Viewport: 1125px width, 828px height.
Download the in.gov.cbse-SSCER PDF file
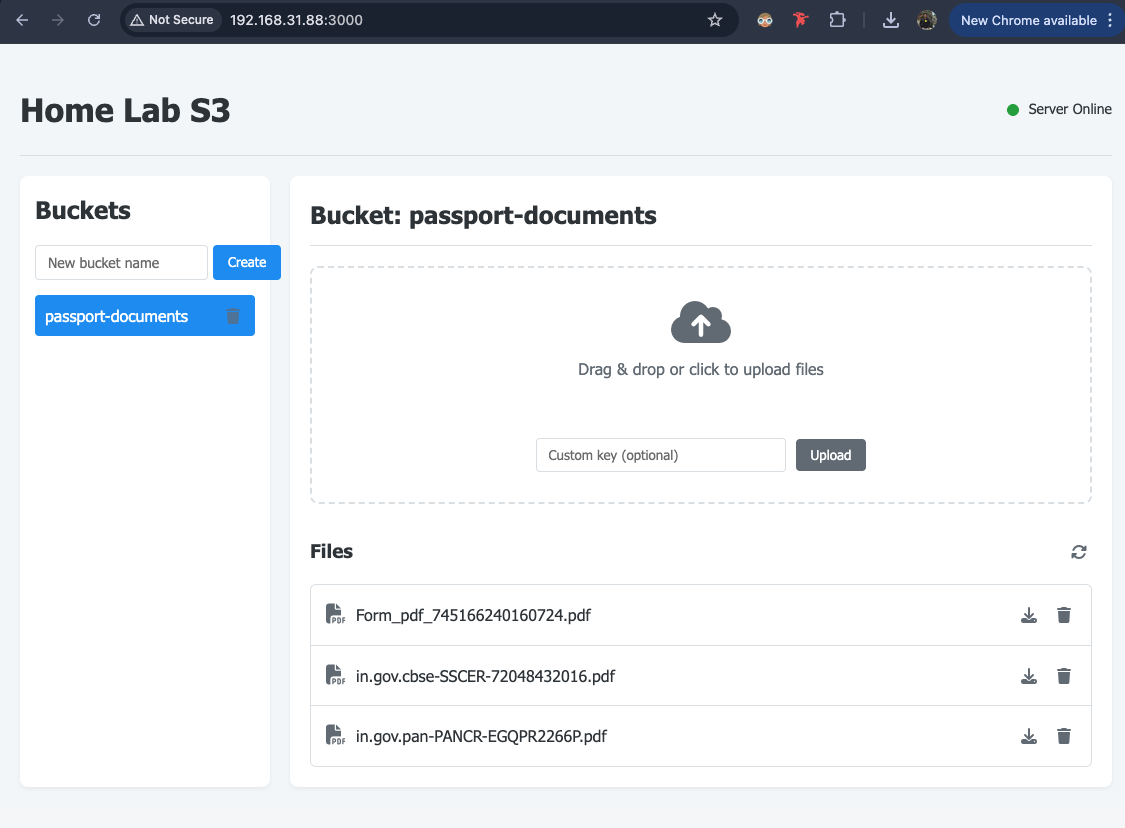(x=1029, y=676)
